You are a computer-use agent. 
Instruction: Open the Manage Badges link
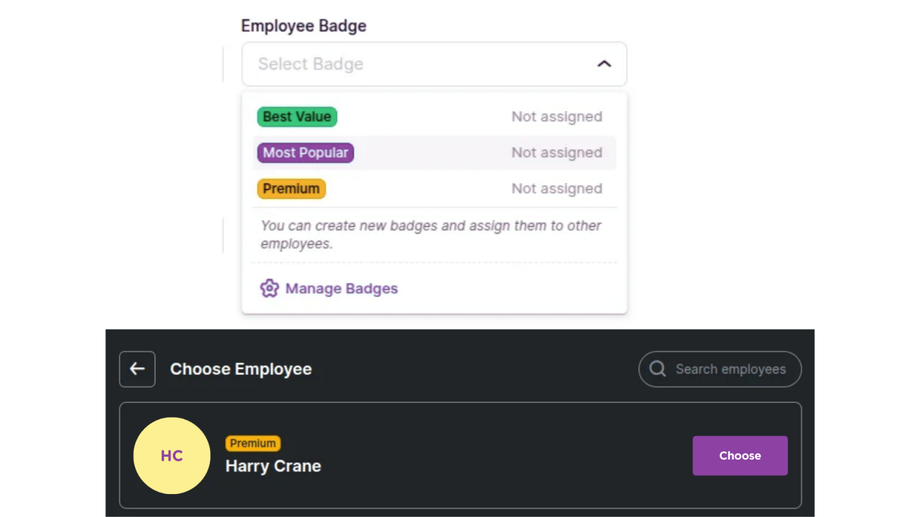tap(341, 288)
